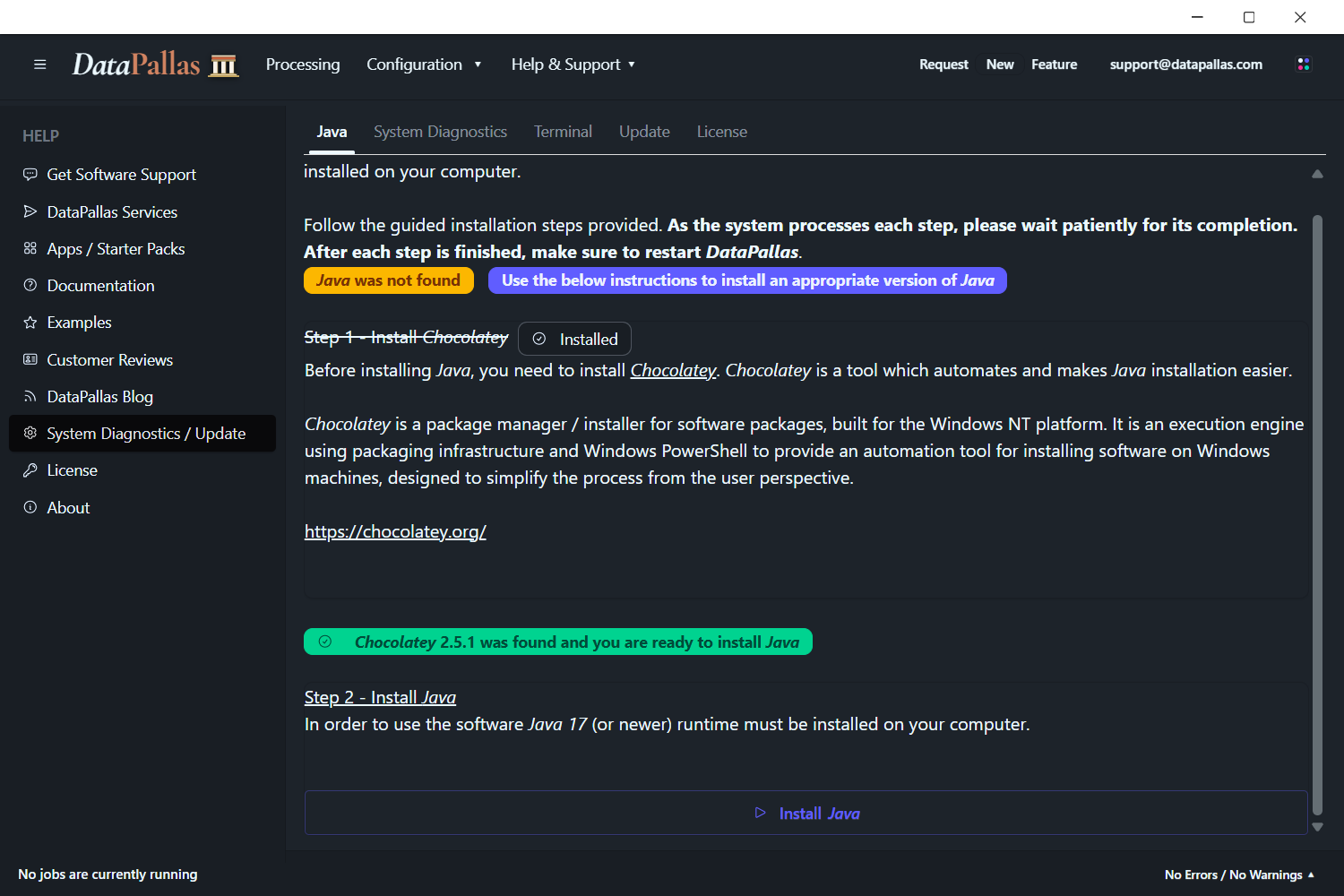Click the New link in header
The image size is (1344, 896).
click(x=1000, y=65)
